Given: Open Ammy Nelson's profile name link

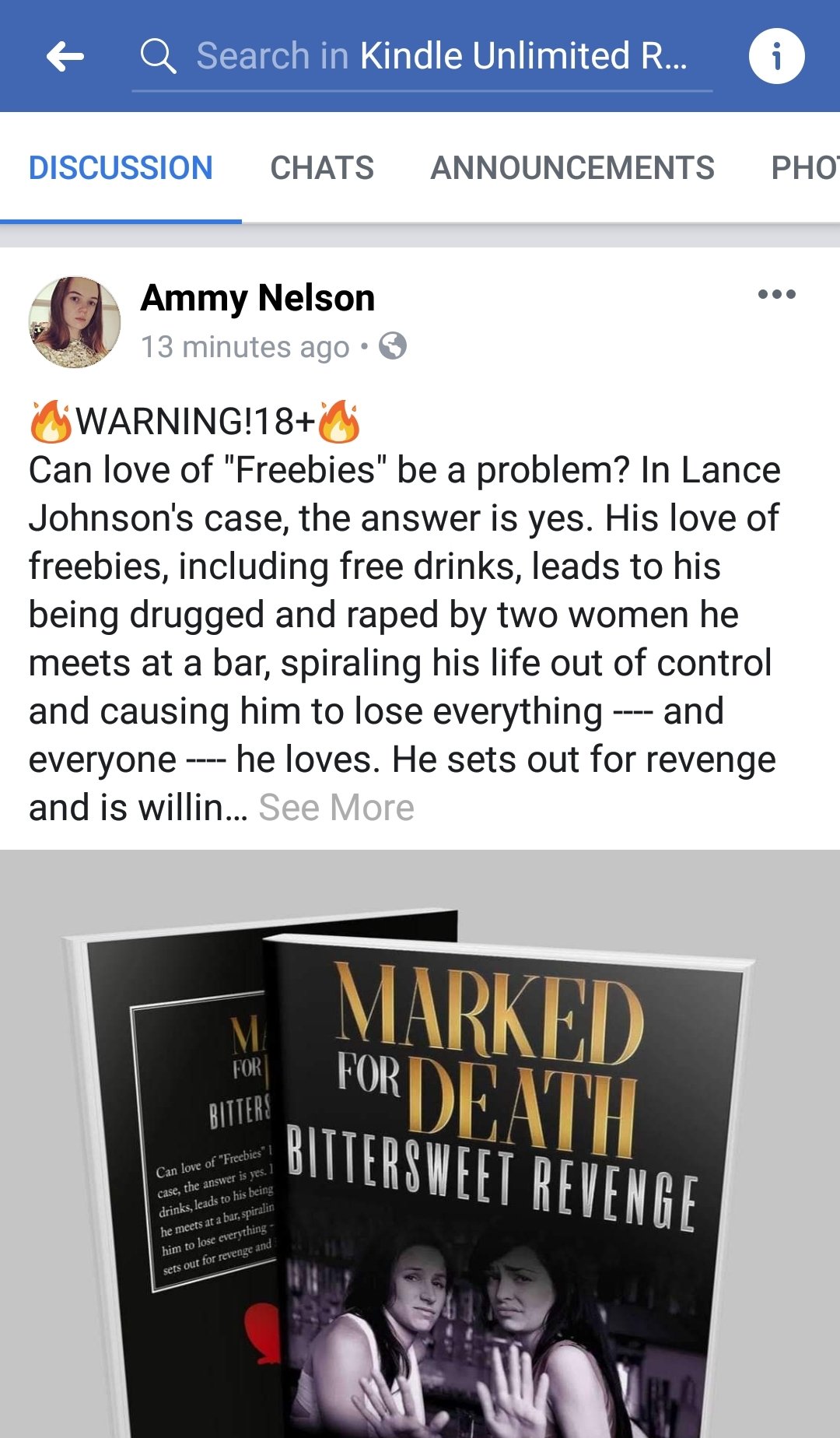Looking at the screenshot, I should click(257, 298).
